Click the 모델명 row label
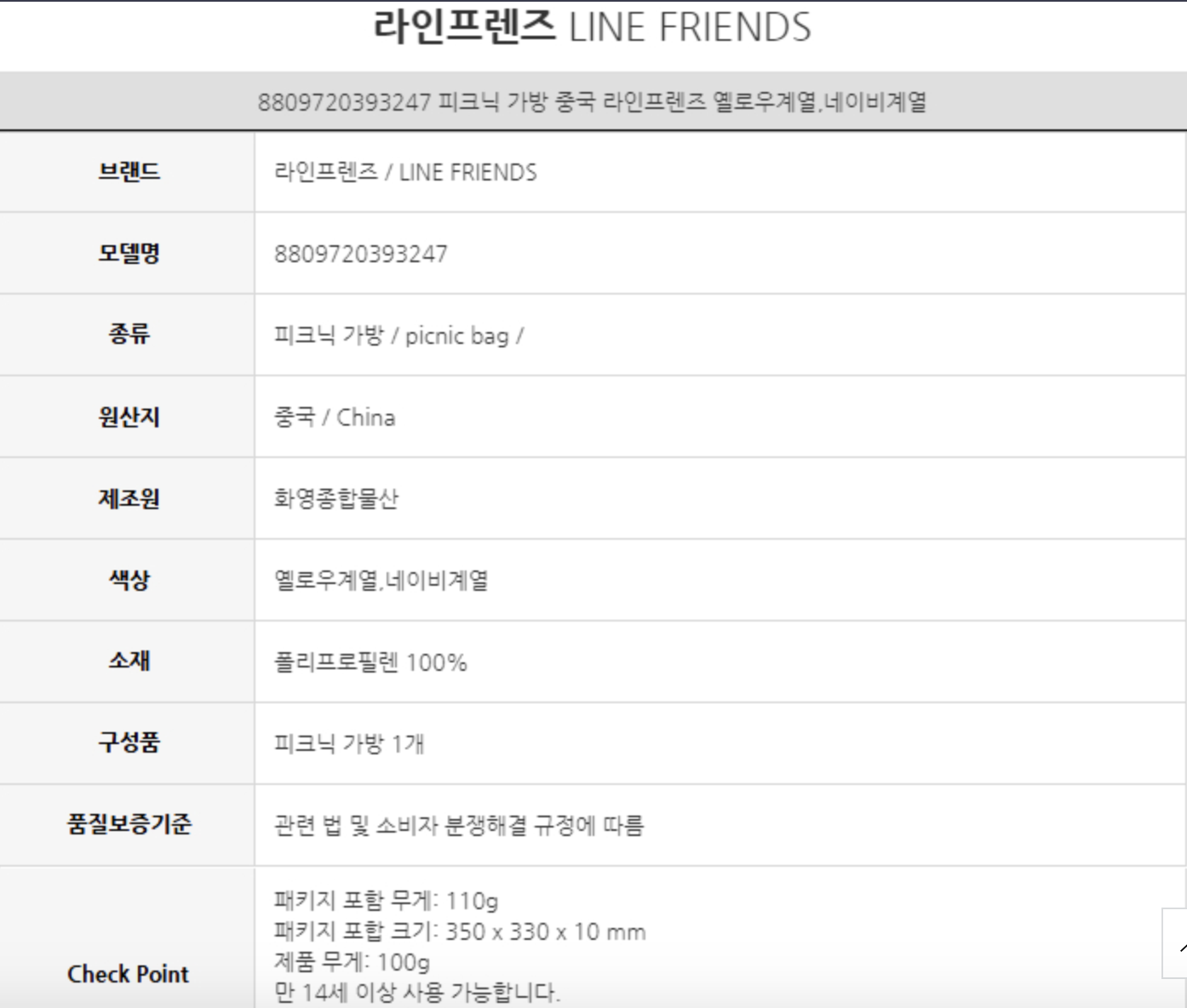 129,254
